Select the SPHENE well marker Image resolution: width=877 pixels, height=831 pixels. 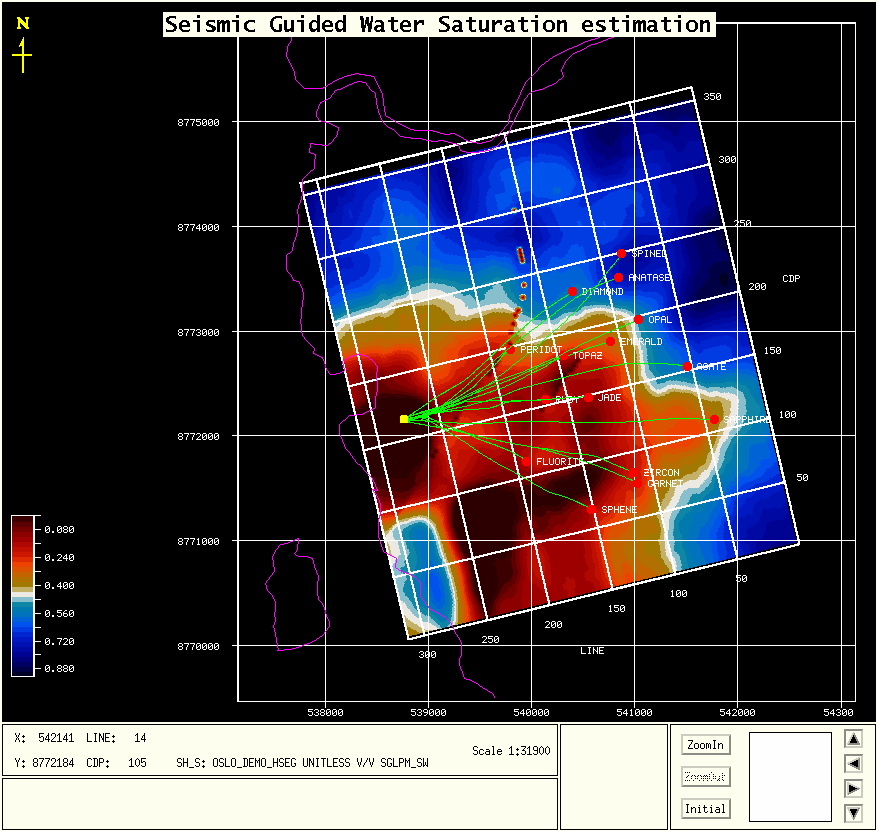(592, 510)
